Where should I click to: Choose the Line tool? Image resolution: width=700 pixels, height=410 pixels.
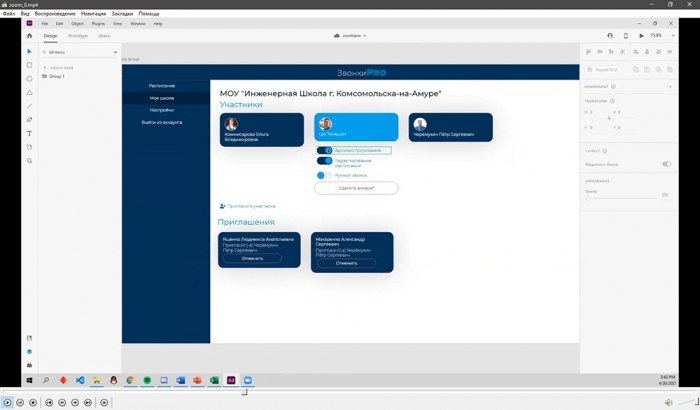pyautogui.click(x=29, y=106)
